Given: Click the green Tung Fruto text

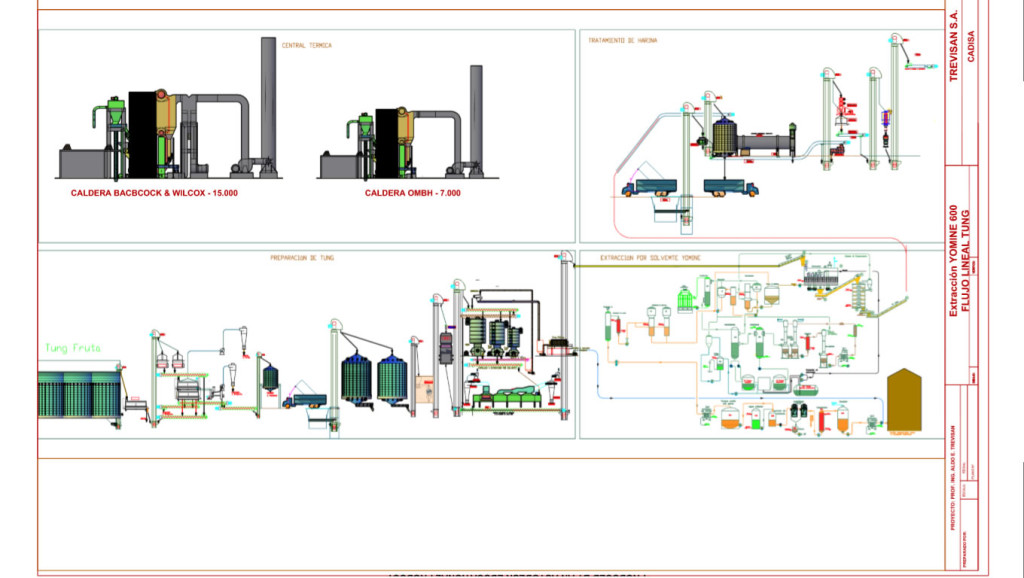Looking at the screenshot, I should (72, 348).
